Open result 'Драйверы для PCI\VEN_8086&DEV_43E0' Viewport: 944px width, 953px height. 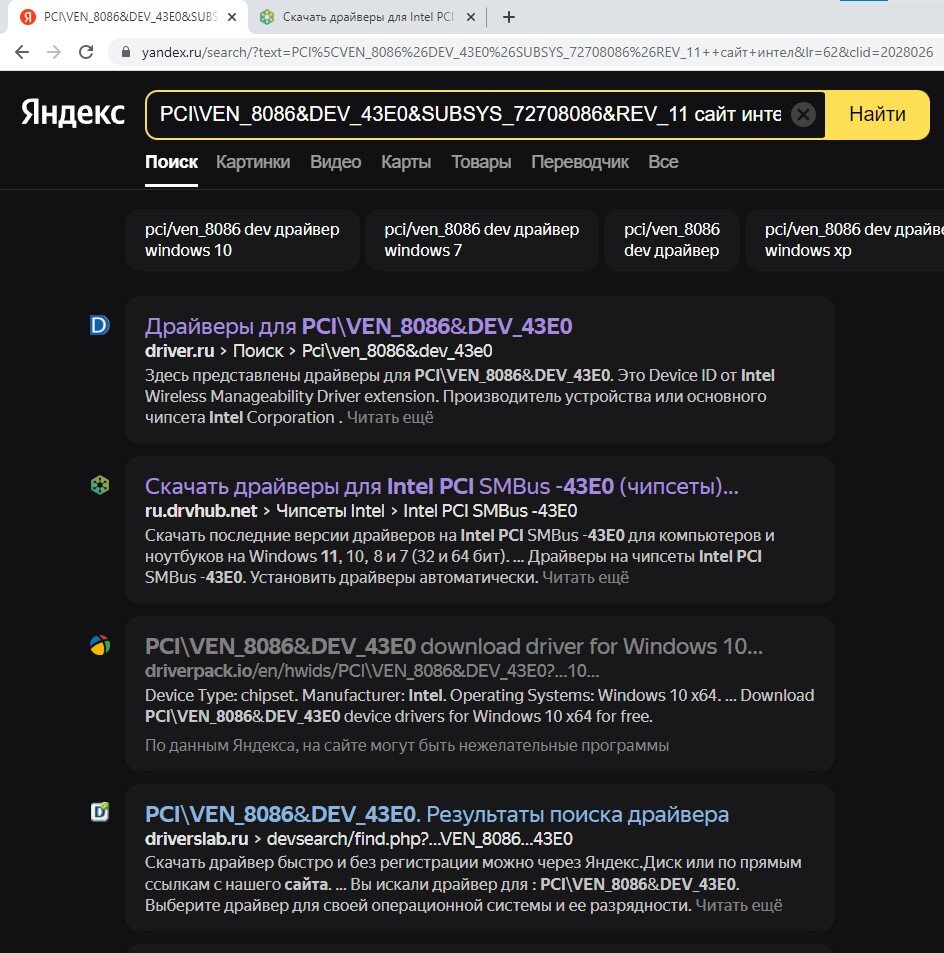(x=359, y=326)
